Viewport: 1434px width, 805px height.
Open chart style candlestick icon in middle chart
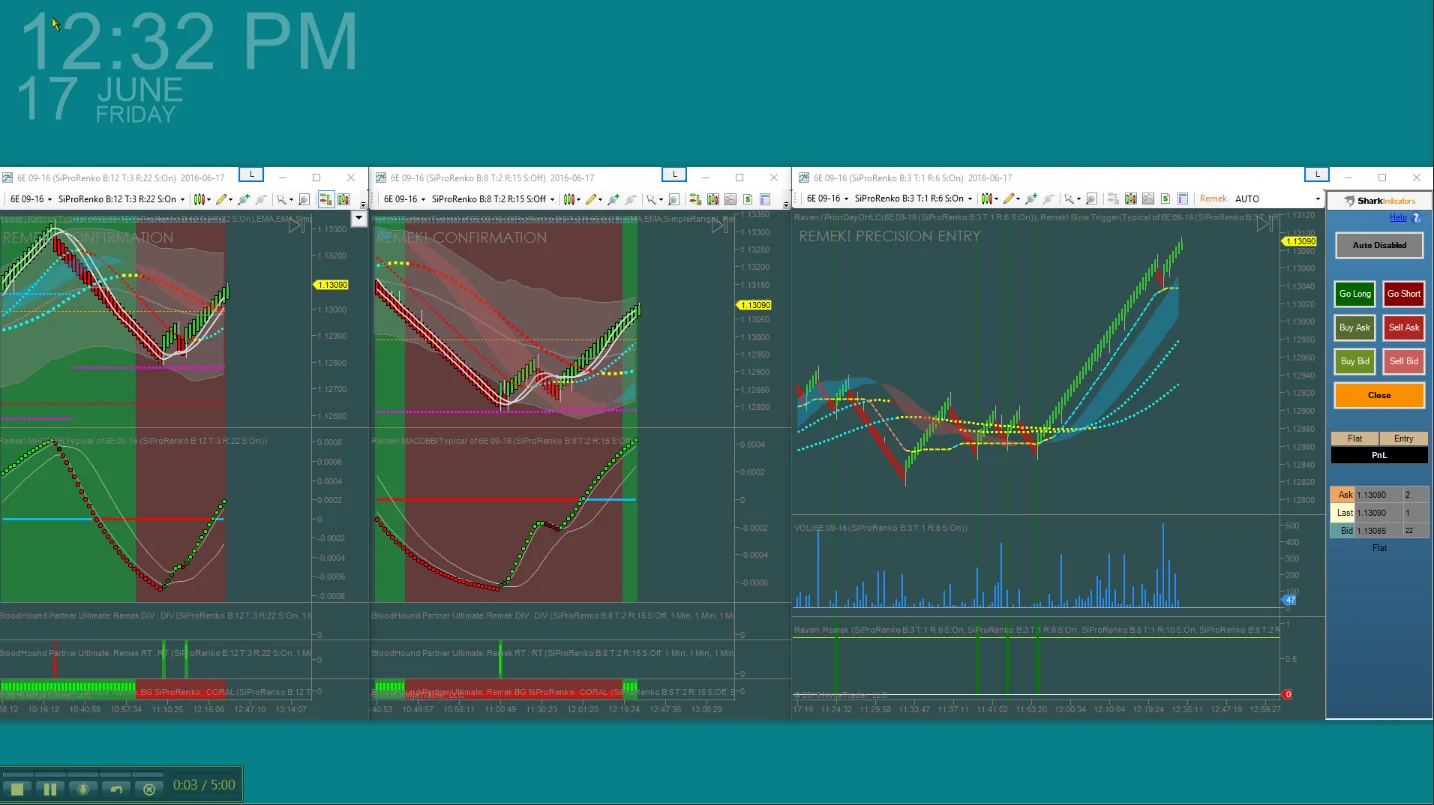pyautogui.click(x=571, y=199)
